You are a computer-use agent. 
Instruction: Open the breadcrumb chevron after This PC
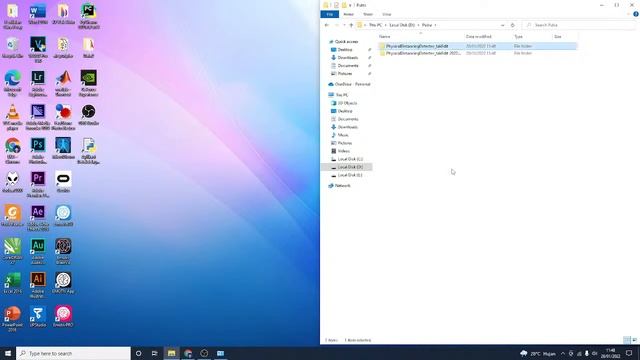(386, 25)
